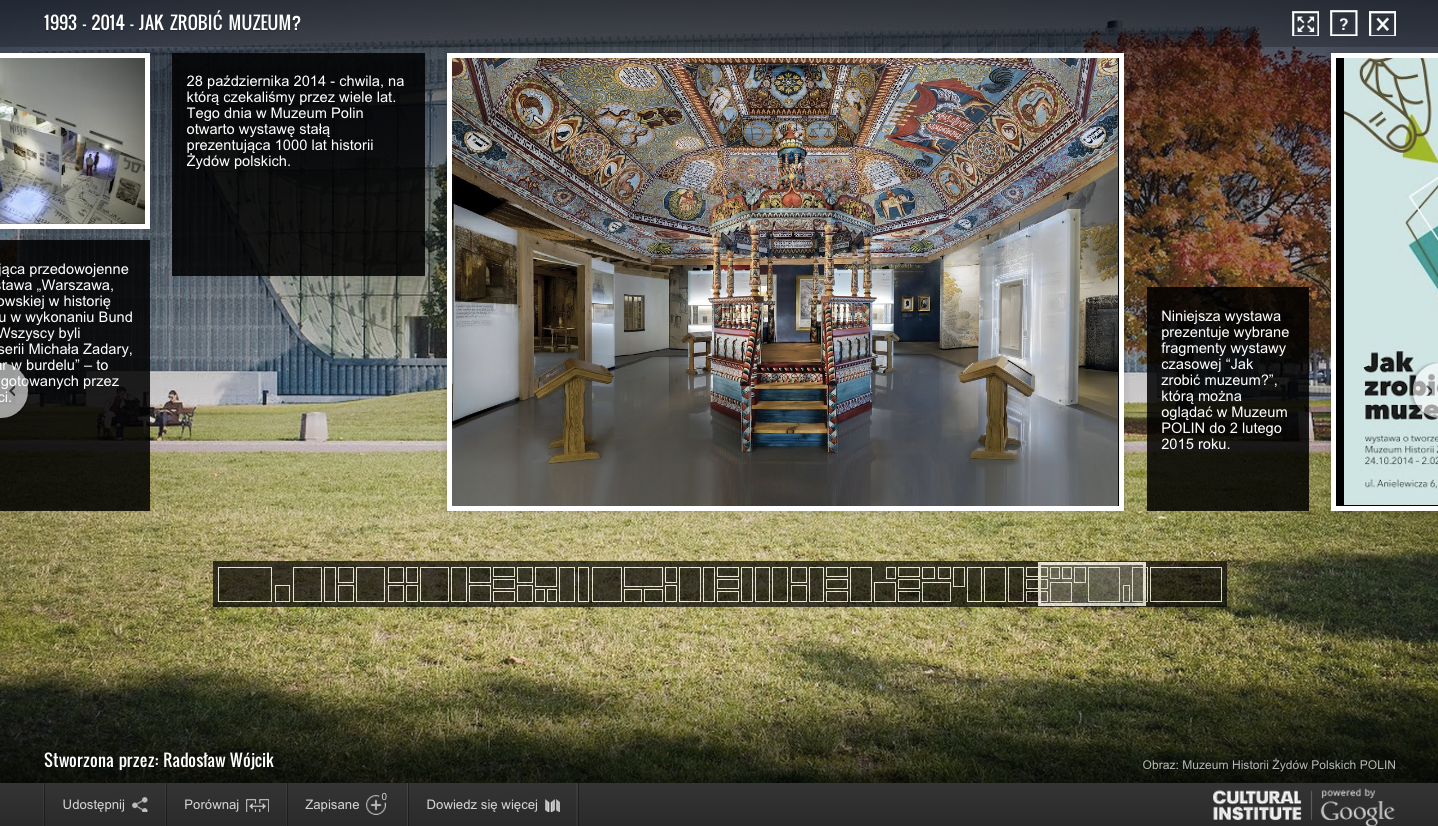
Task: Jump to last slide in timeline strip
Action: [1186, 584]
